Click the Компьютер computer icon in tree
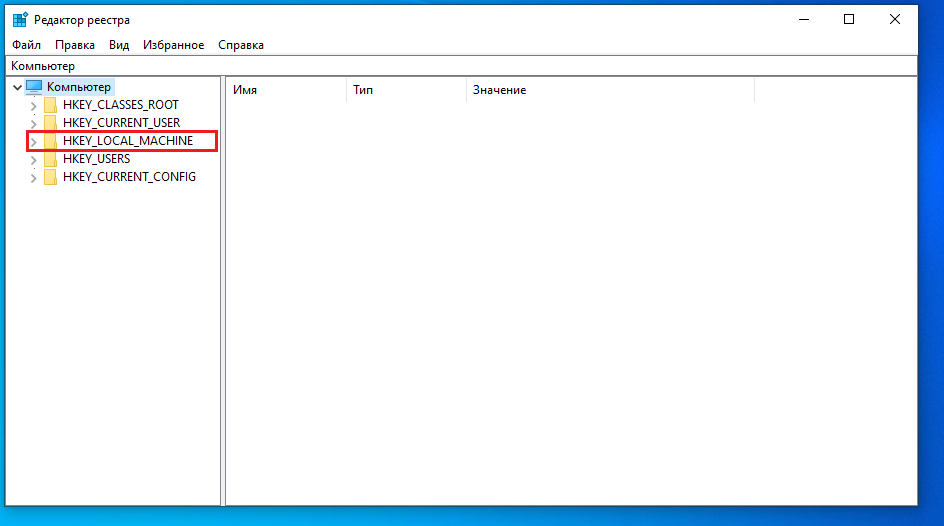 [x=34, y=87]
